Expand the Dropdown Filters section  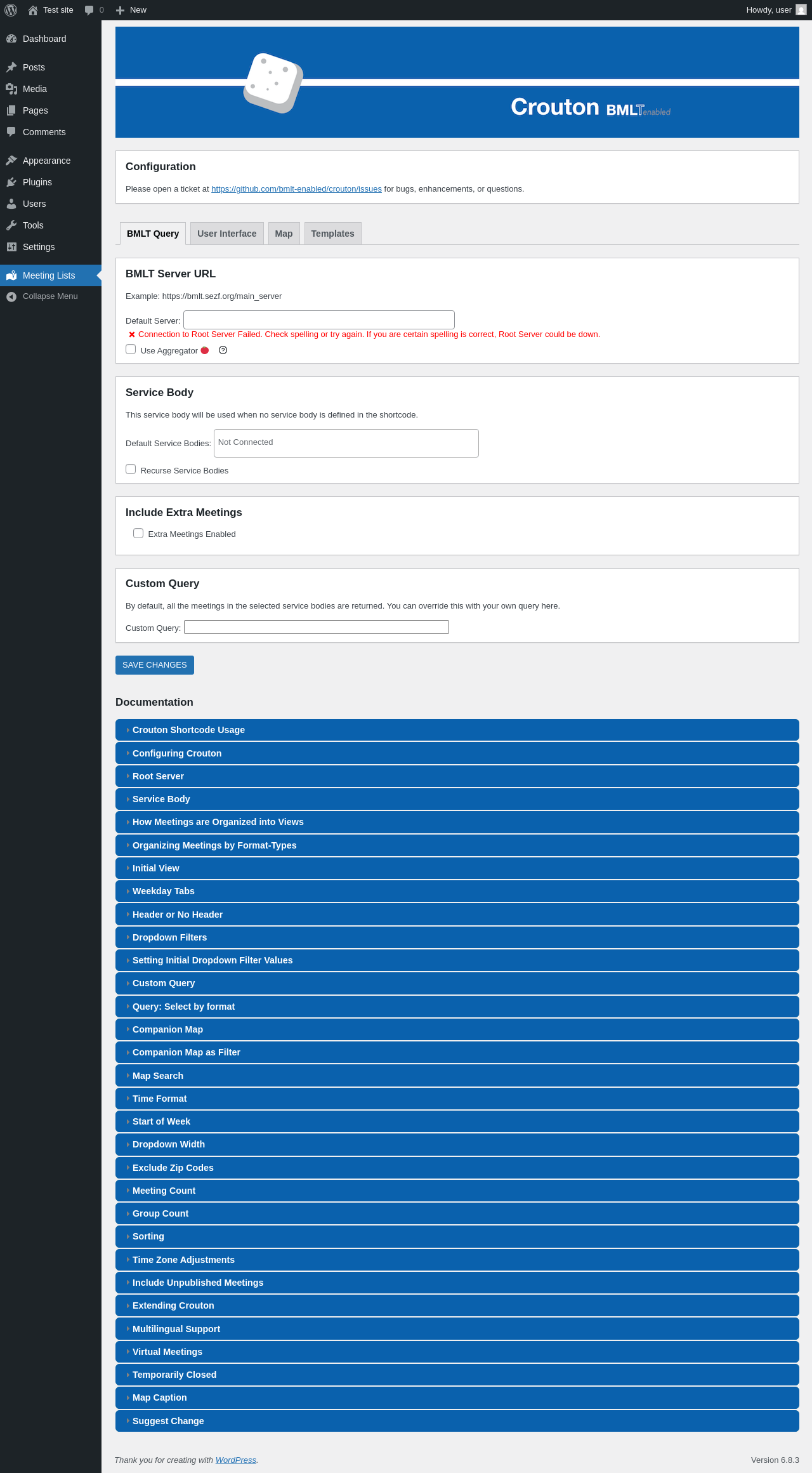pos(457,937)
